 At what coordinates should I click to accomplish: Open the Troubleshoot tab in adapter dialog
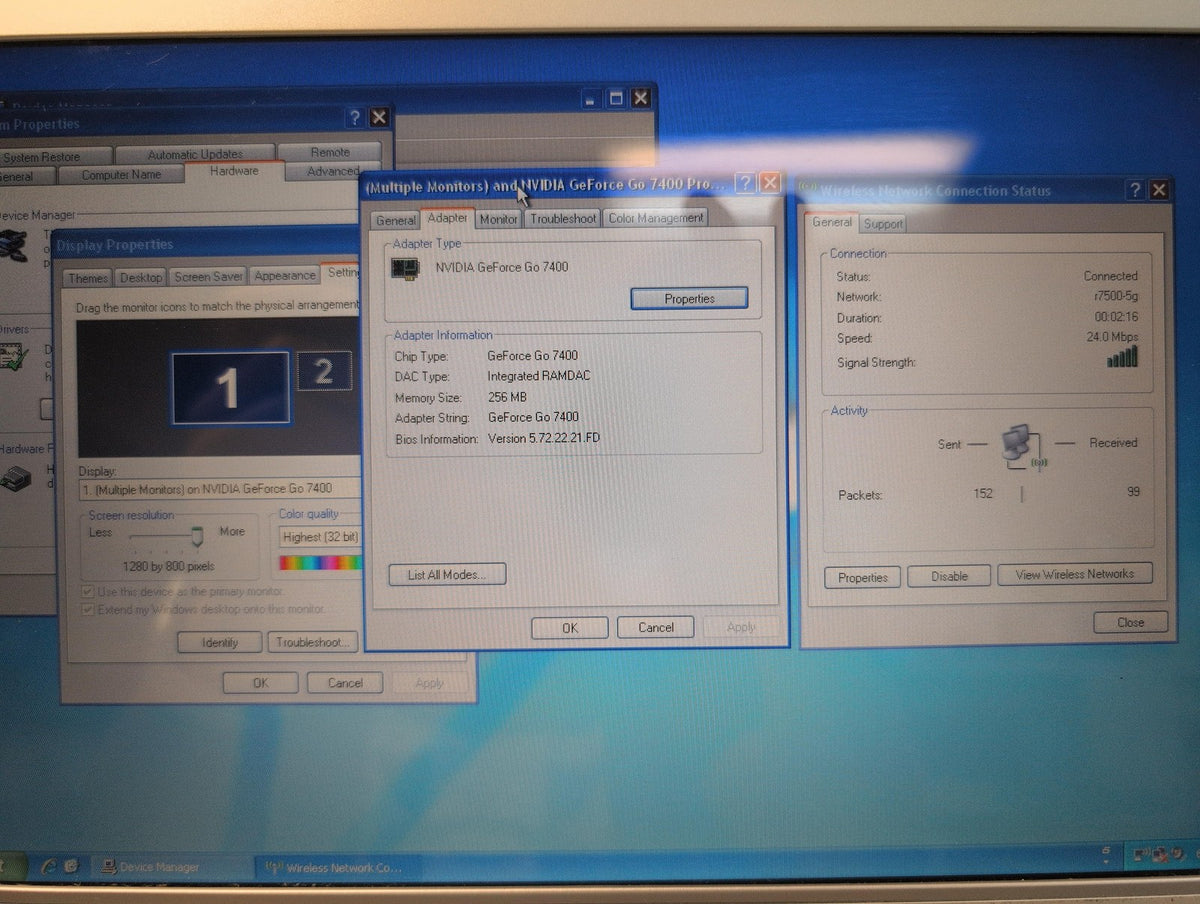pos(563,218)
